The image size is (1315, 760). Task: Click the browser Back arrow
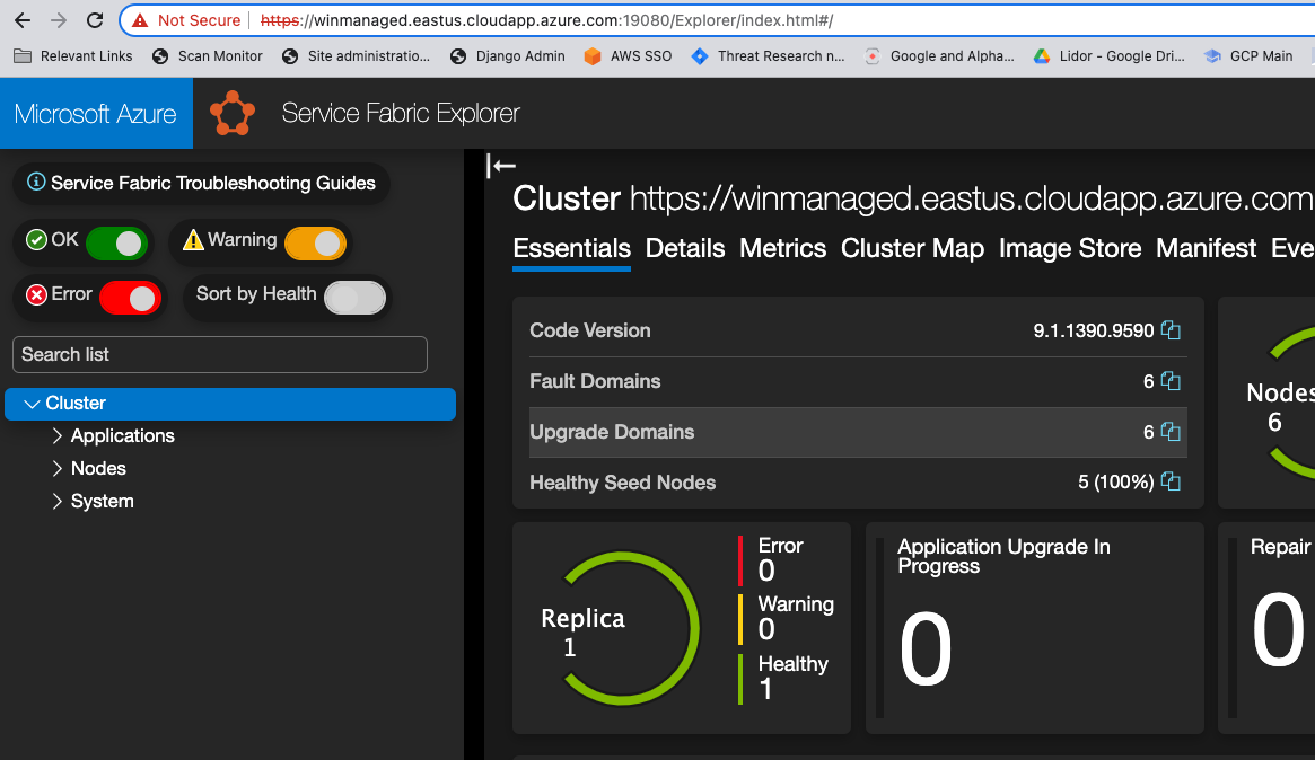coord(24,20)
